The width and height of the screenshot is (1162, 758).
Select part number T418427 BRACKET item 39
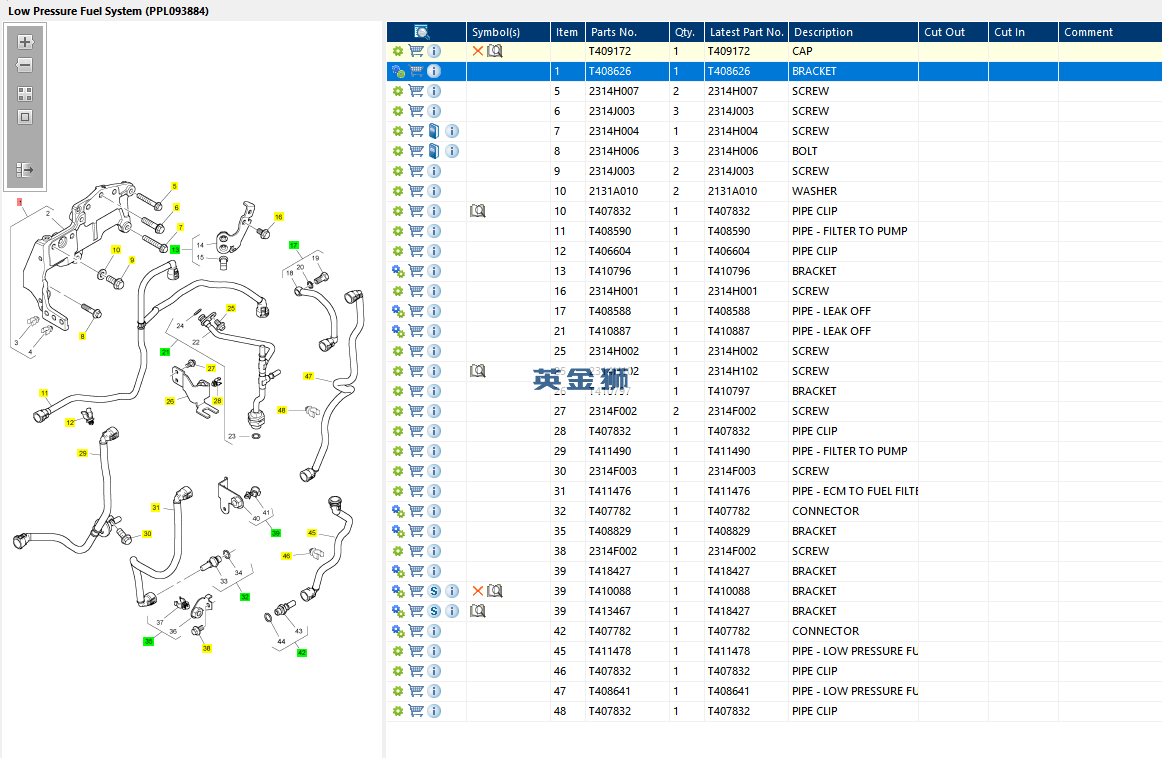[x=610, y=571]
